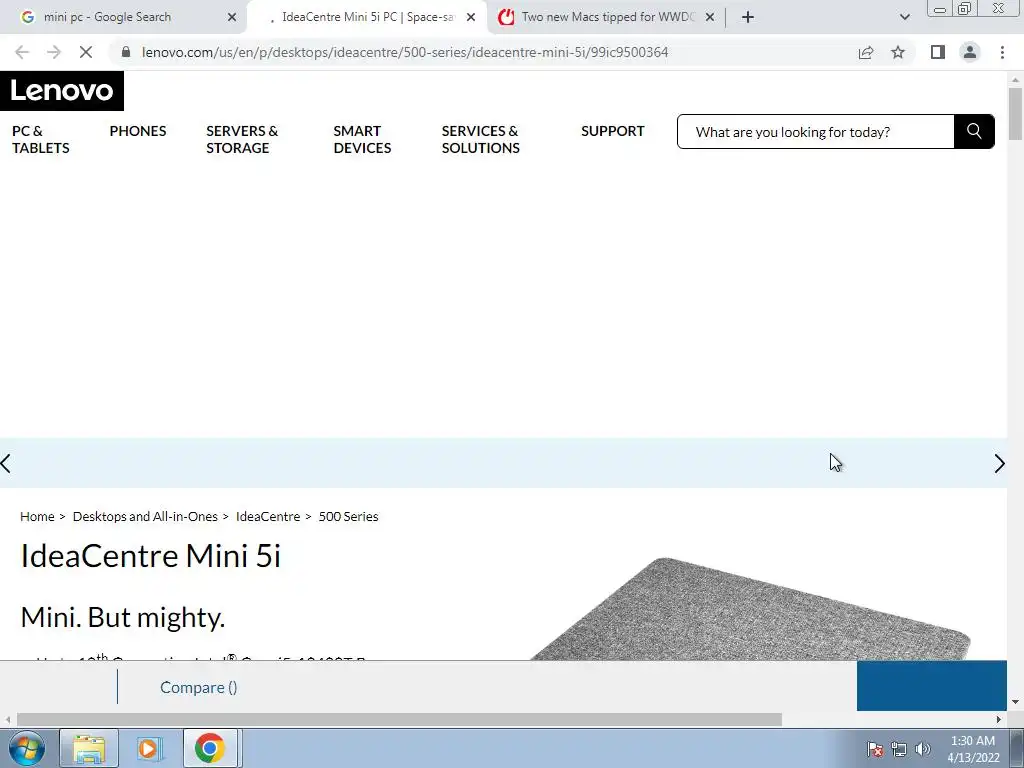Open the Chrome three-dot menu
This screenshot has height=768, width=1024.
click(1002, 52)
